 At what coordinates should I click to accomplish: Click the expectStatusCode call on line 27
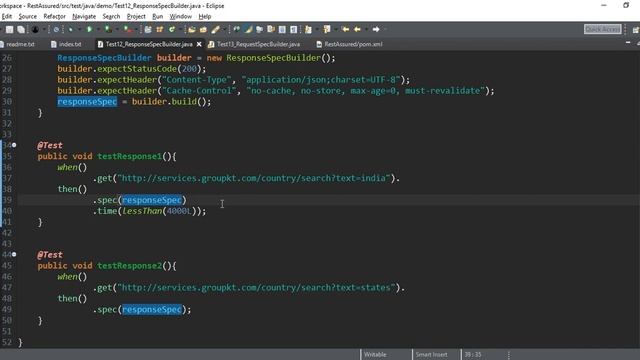coord(137,69)
